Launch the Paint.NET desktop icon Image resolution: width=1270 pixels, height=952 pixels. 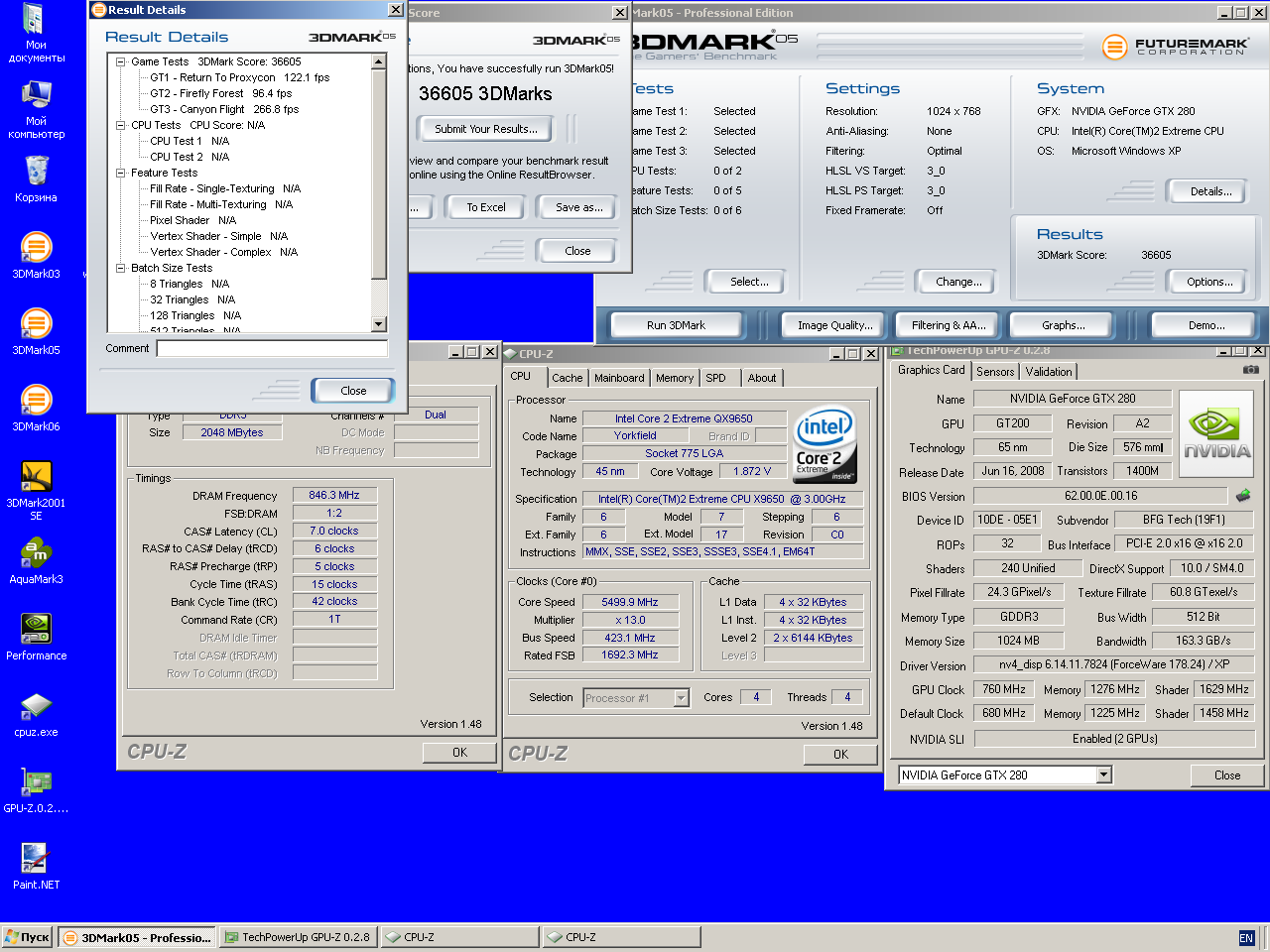[x=36, y=866]
